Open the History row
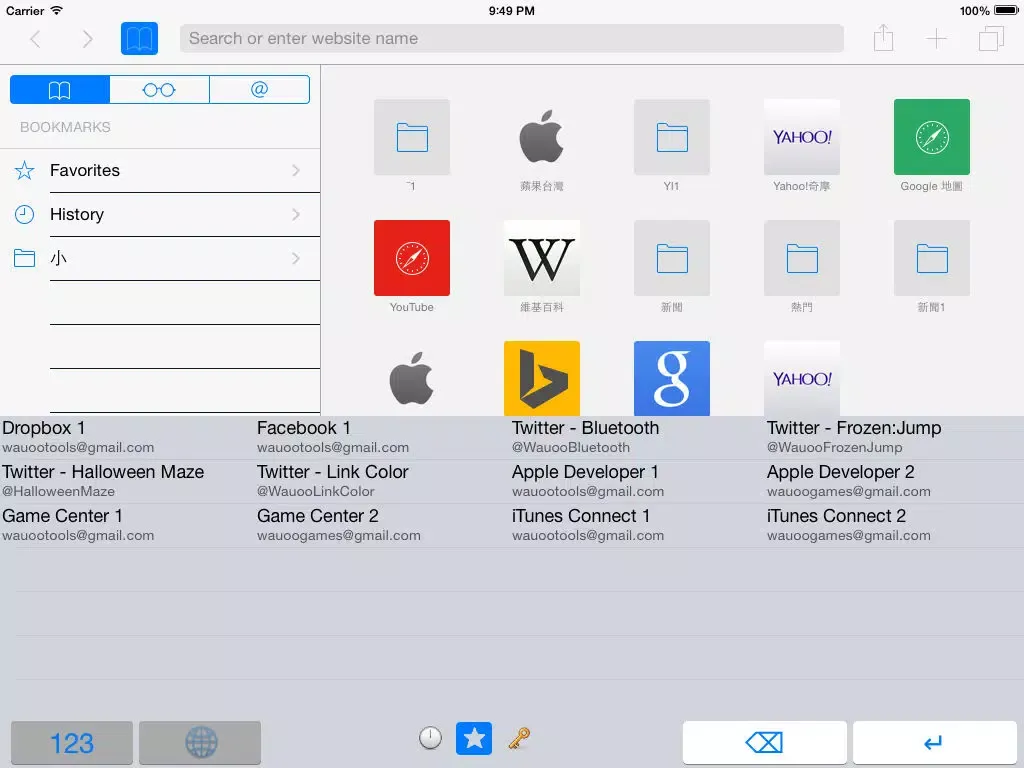 160,214
